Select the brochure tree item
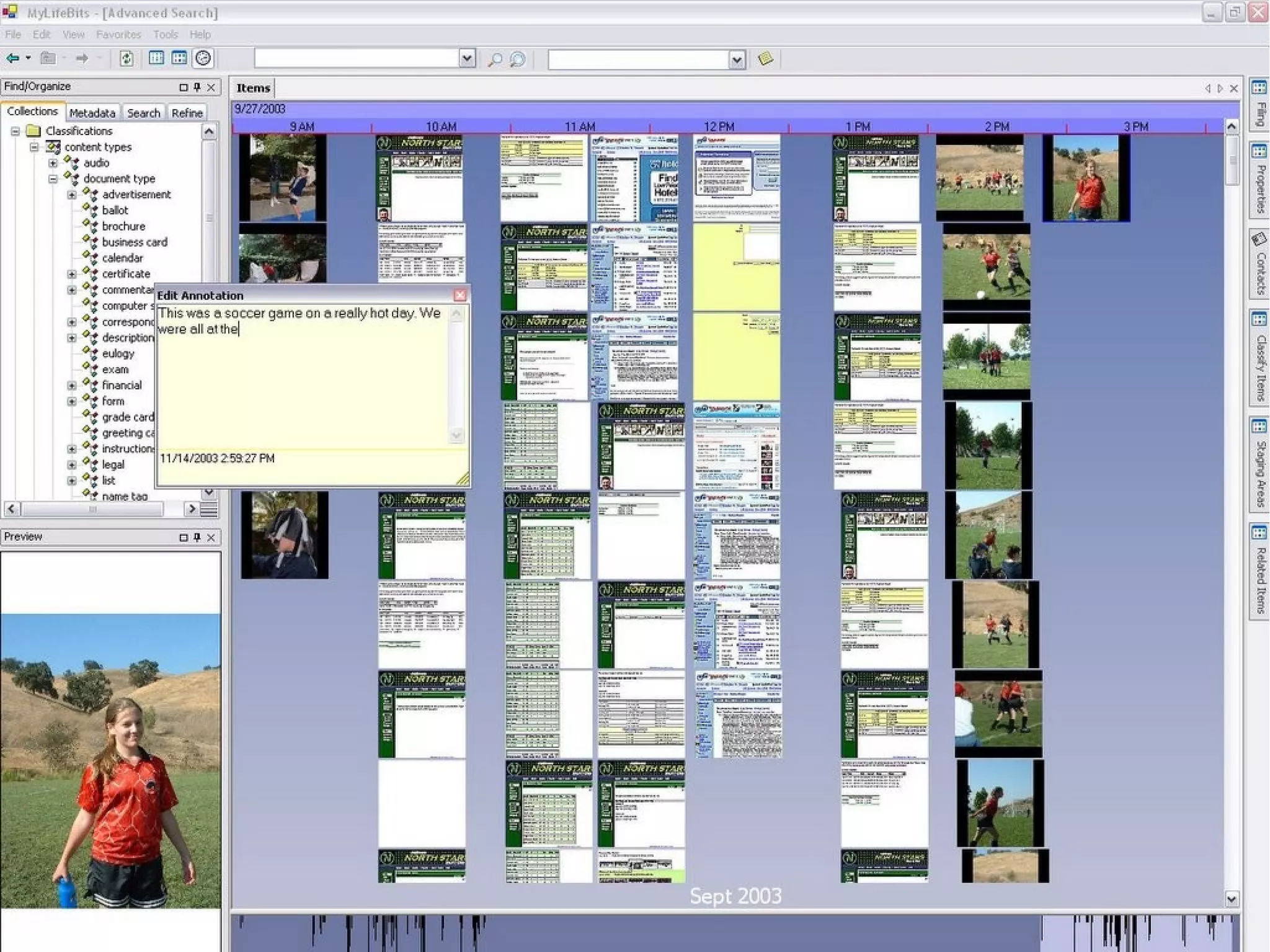This screenshot has width=1270, height=952. [x=123, y=226]
